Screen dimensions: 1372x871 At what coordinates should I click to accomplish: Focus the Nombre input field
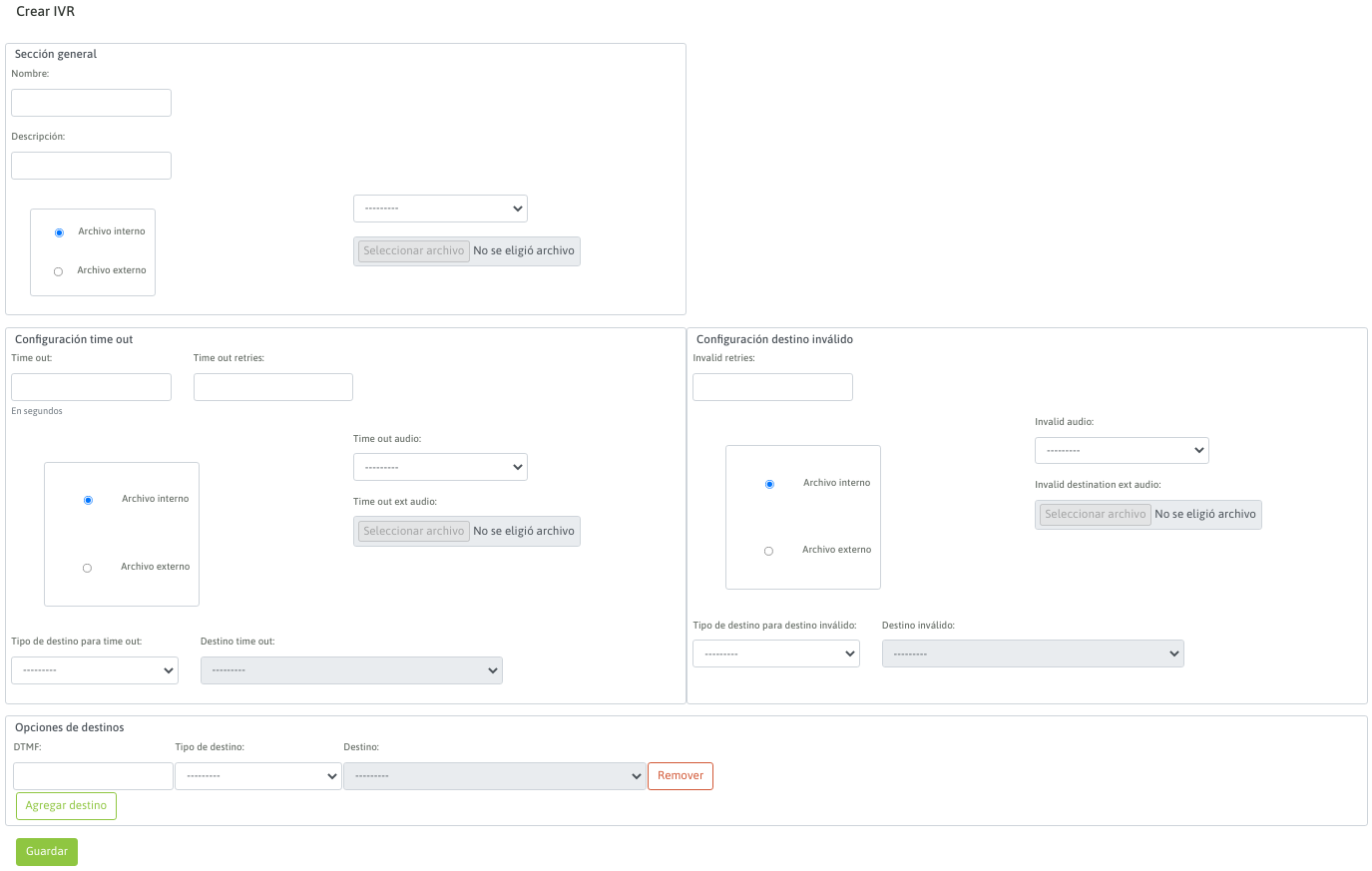point(91,103)
